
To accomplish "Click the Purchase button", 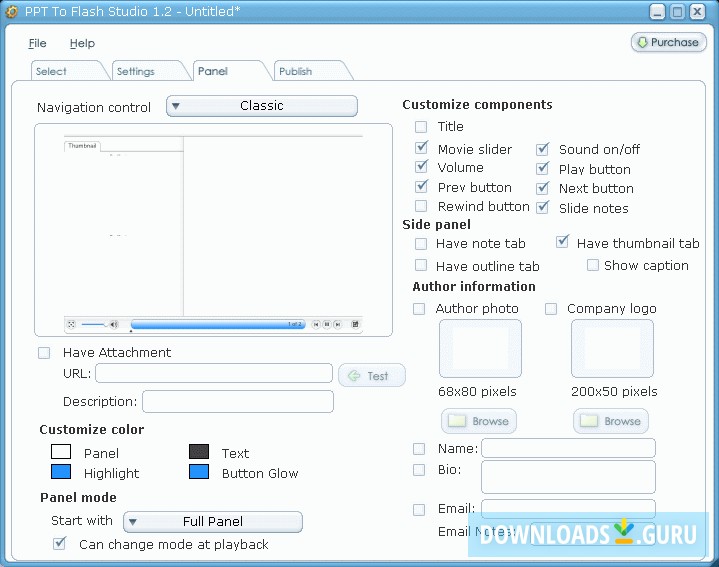I will coord(669,43).
